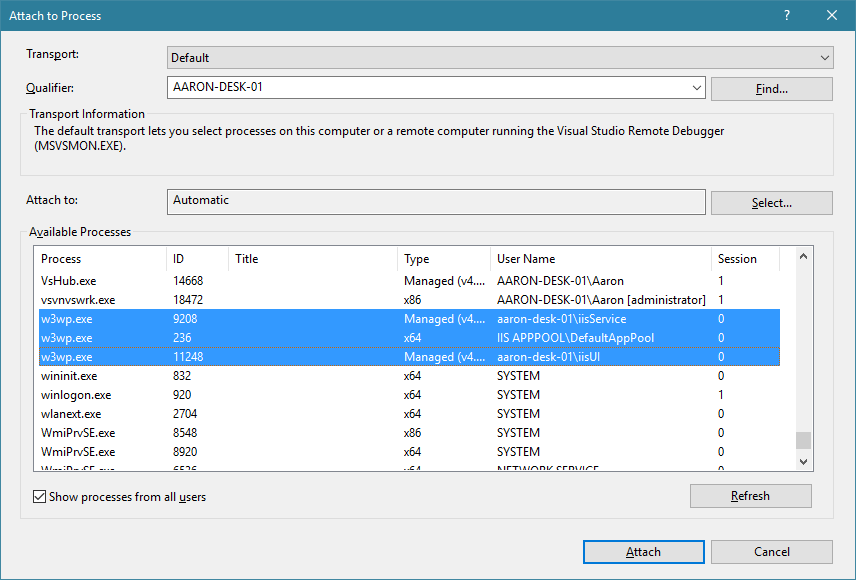The width and height of the screenshot is (856, 580).
Task: Click user name aaron-desk-01\iisUI
Action: [x=549, y=357]
